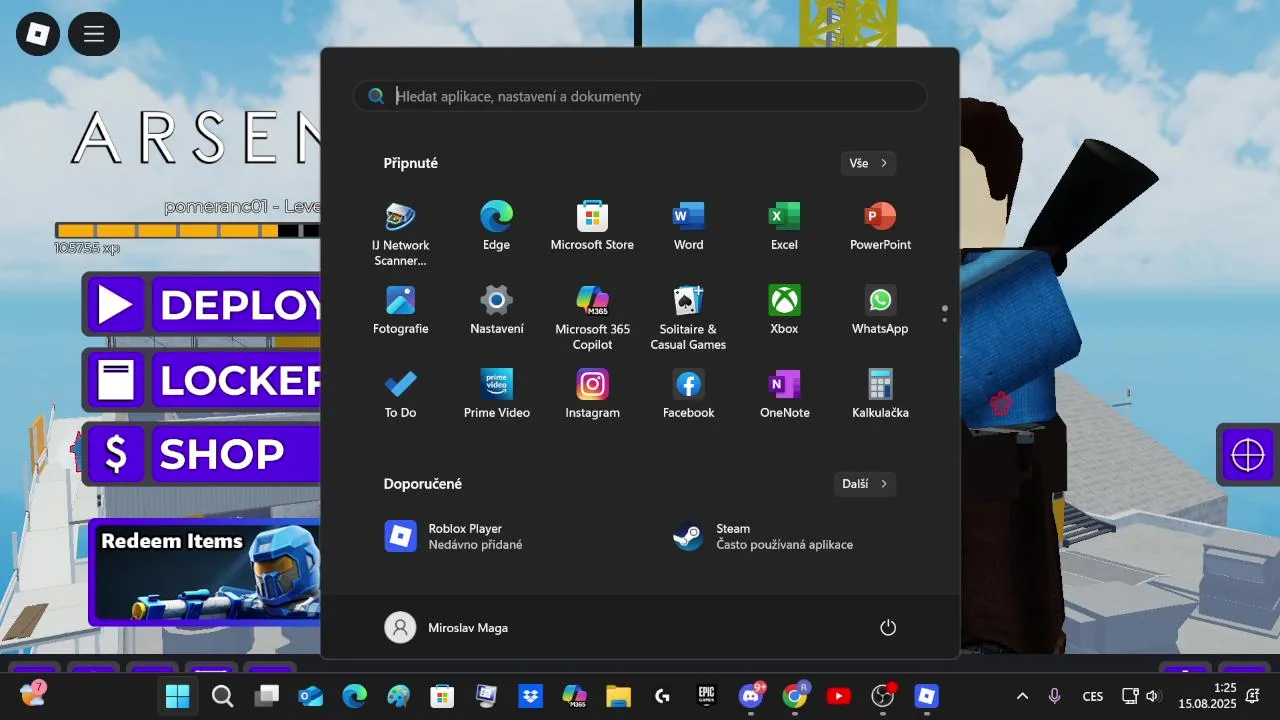
Task: Launch OneNote from pinned apps
Action: pyautogui.click(x=784, y=394)
